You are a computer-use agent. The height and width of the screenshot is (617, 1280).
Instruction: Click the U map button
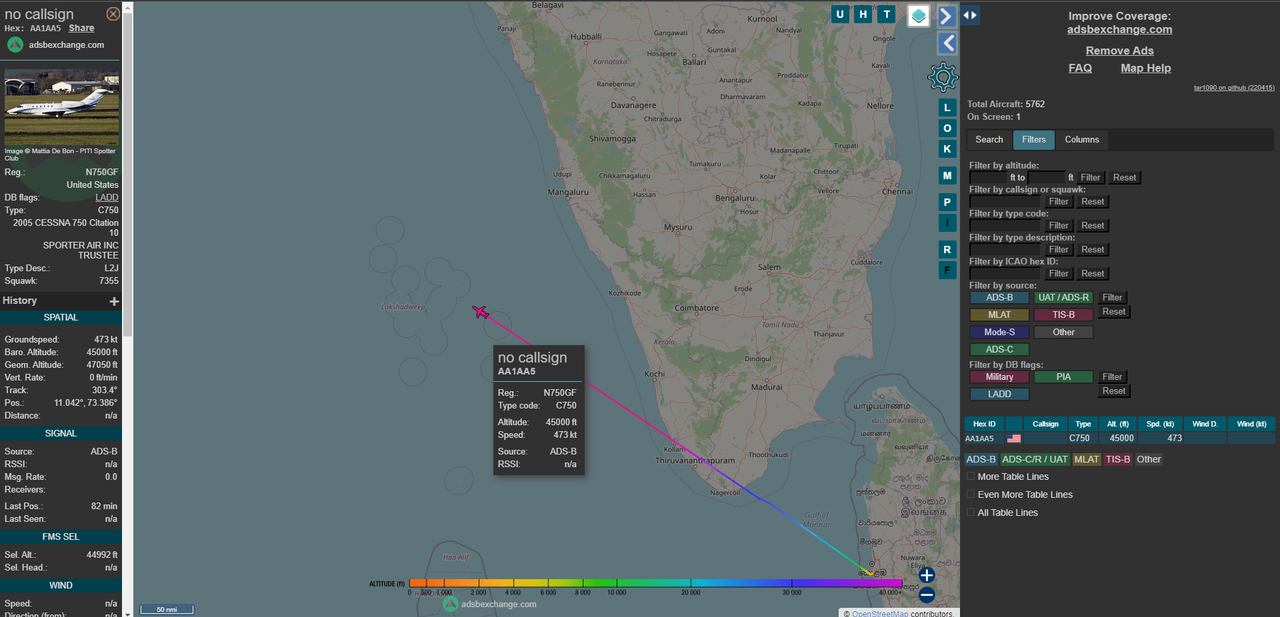tap(840, 14)
